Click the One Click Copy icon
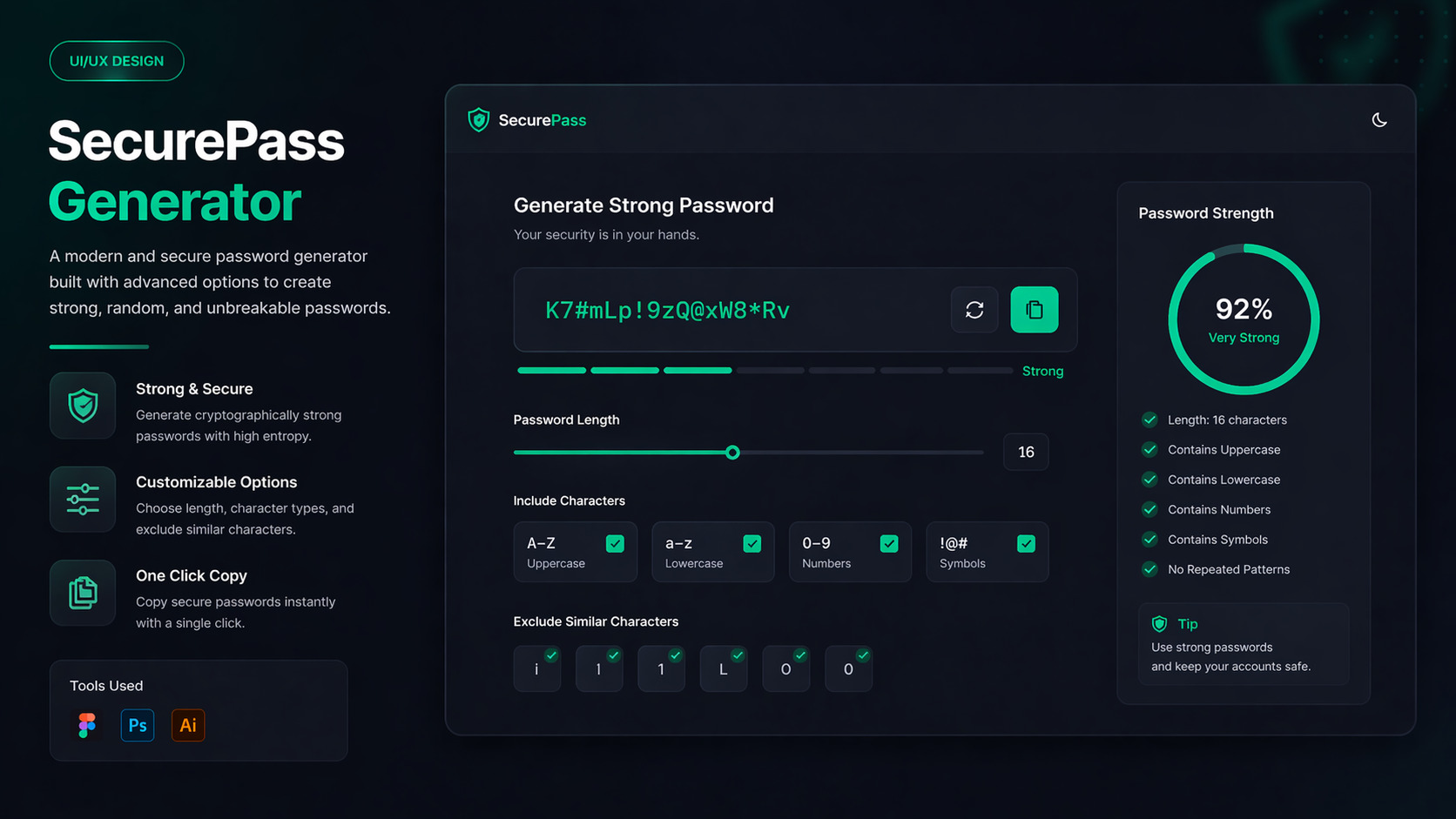The image size is (1456, 819). (x=82, y=593)
